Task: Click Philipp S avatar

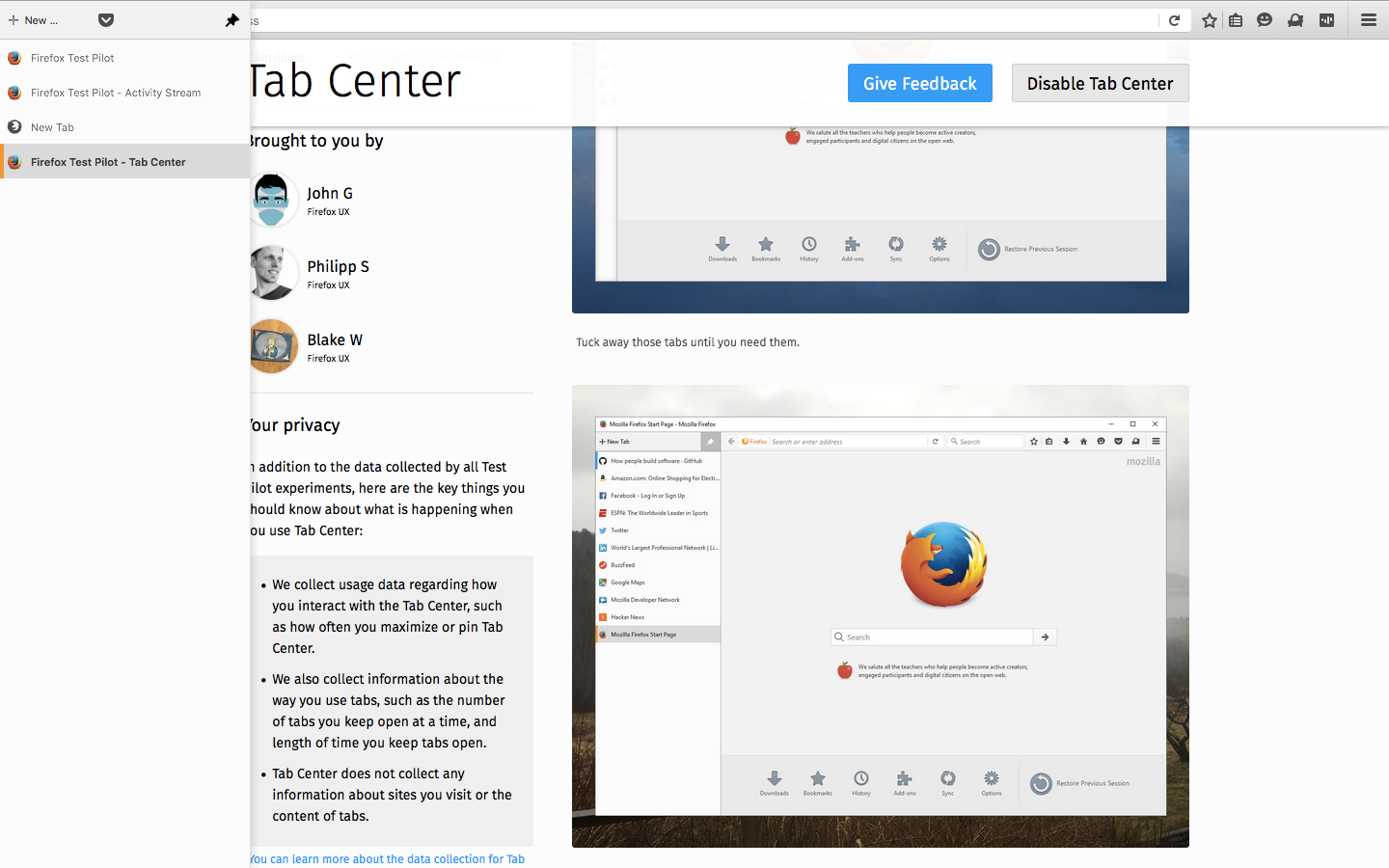Action: click(273, 273)
